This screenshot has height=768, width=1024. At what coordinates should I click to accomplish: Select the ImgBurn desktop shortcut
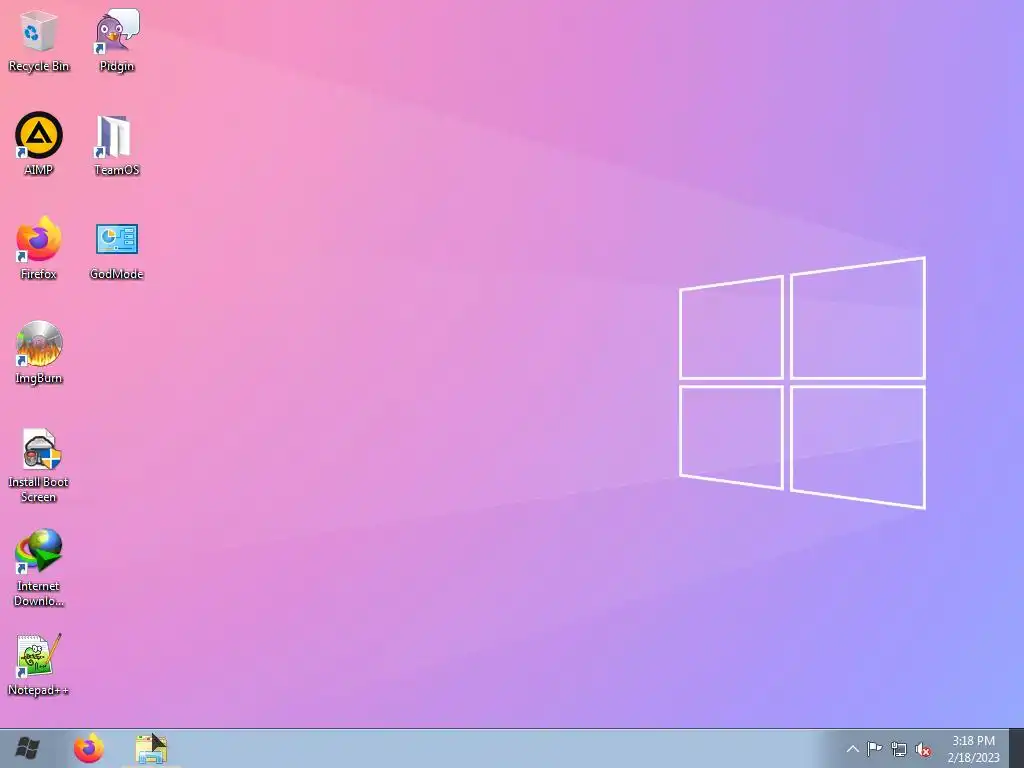click(x=39, y=353)
